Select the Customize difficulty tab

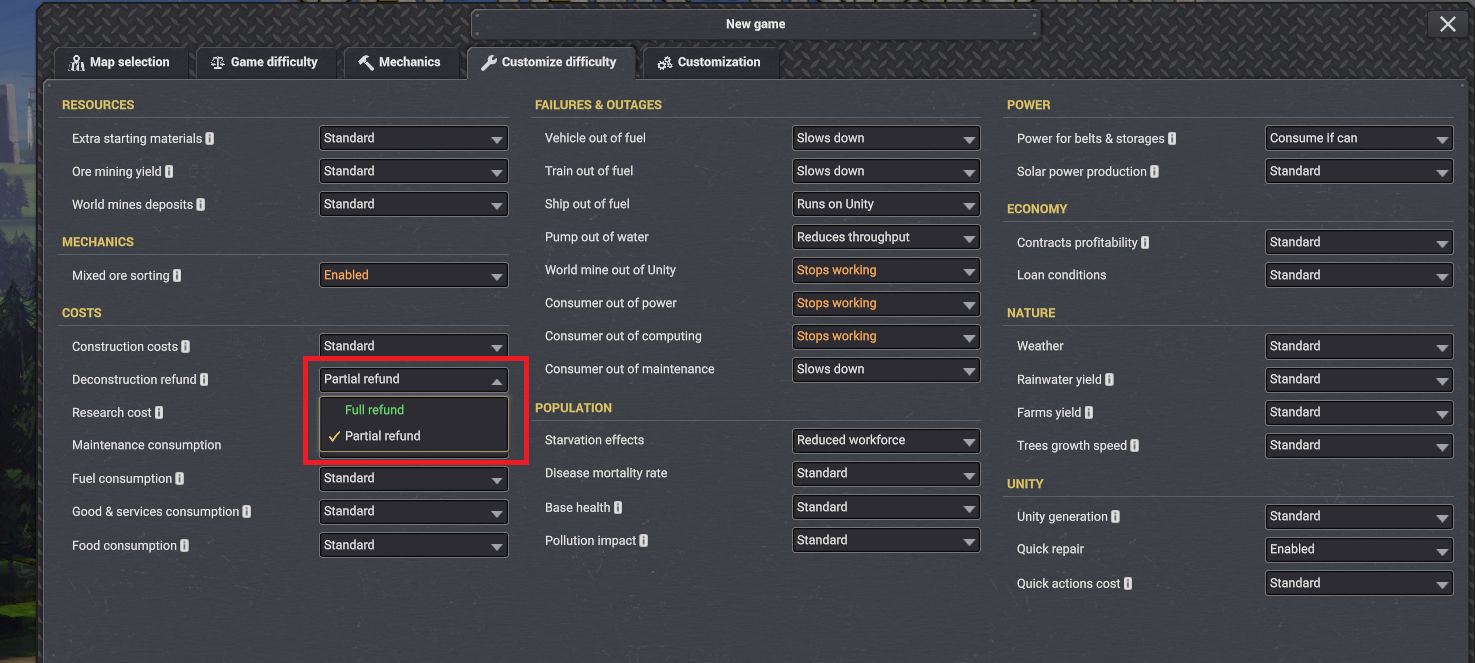click(550, 62)
